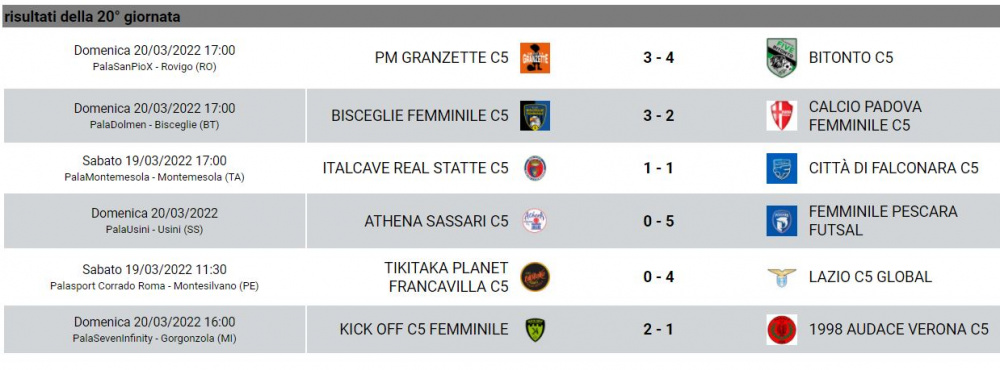Open the LAZIO C5 GLOBAL team name
This screenshot has width=1000, height=370.
pos(870,277)
